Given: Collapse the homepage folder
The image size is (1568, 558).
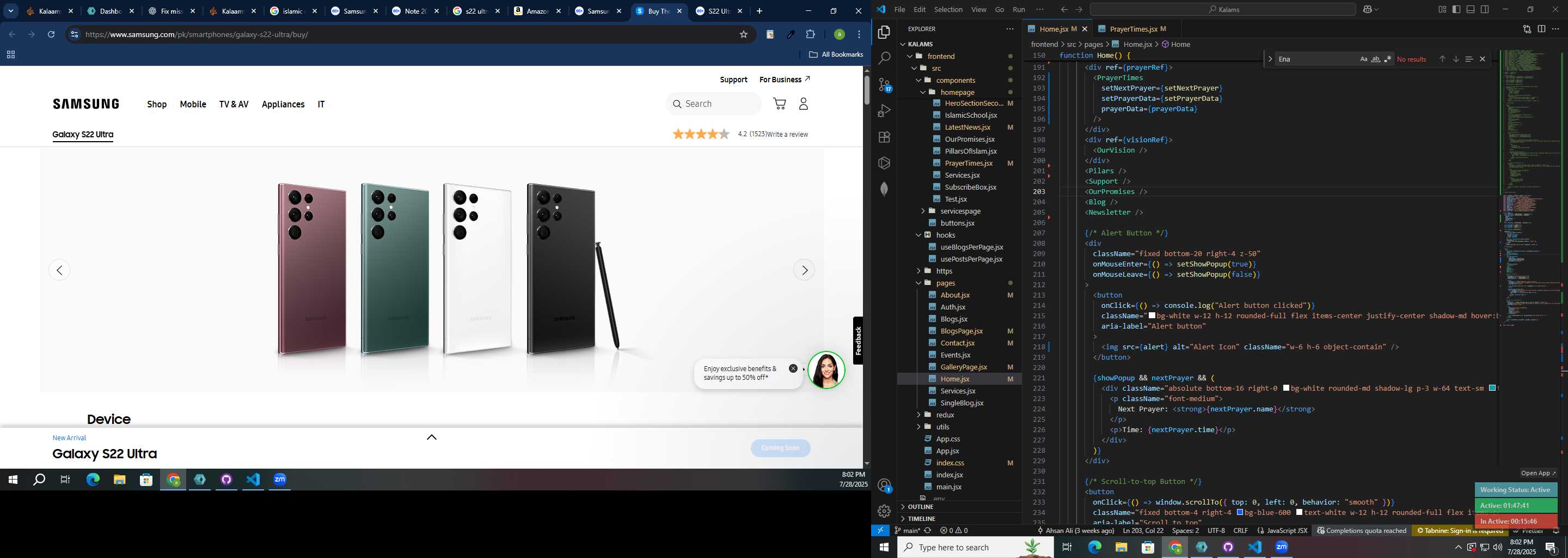Looking at the screenshot, I should (923, 92).
